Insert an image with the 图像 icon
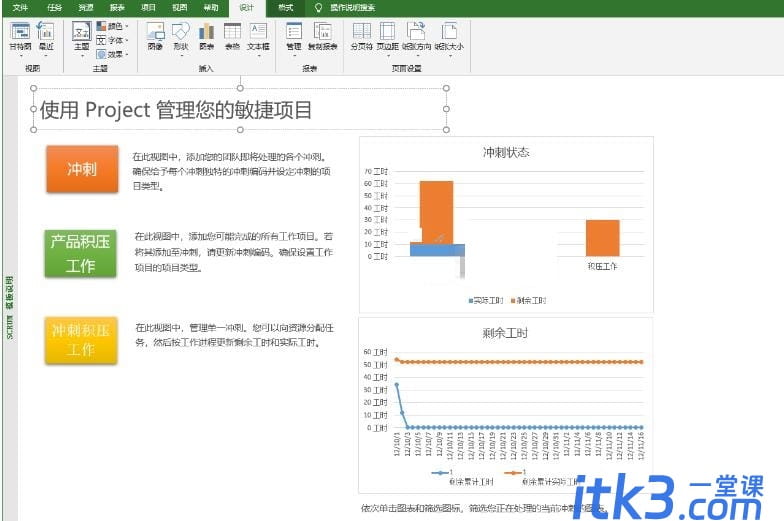This screenshot has height=521, width=784. tap(156, 31)
